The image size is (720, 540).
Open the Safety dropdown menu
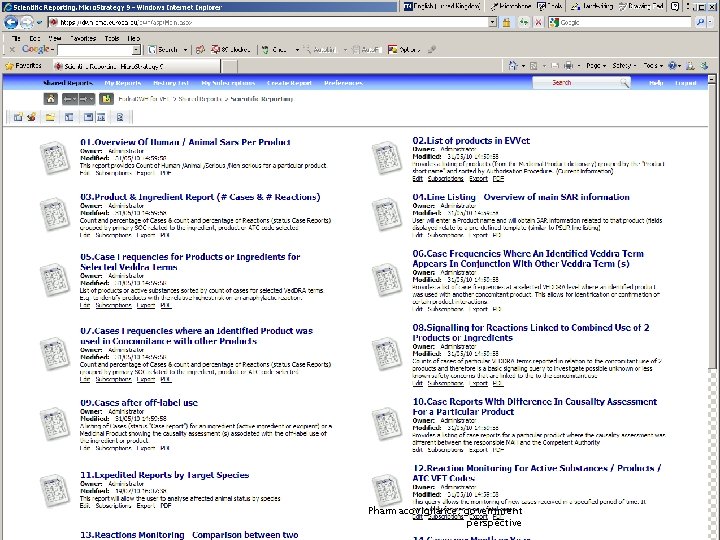[x=624, y=66]
